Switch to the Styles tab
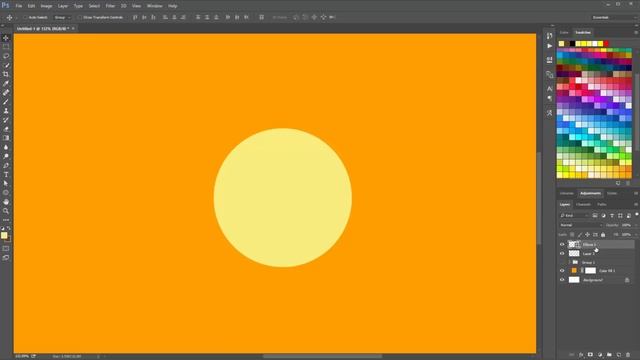Screen dimensions: 640x360 pyautogui.click(x=612, y=193)
